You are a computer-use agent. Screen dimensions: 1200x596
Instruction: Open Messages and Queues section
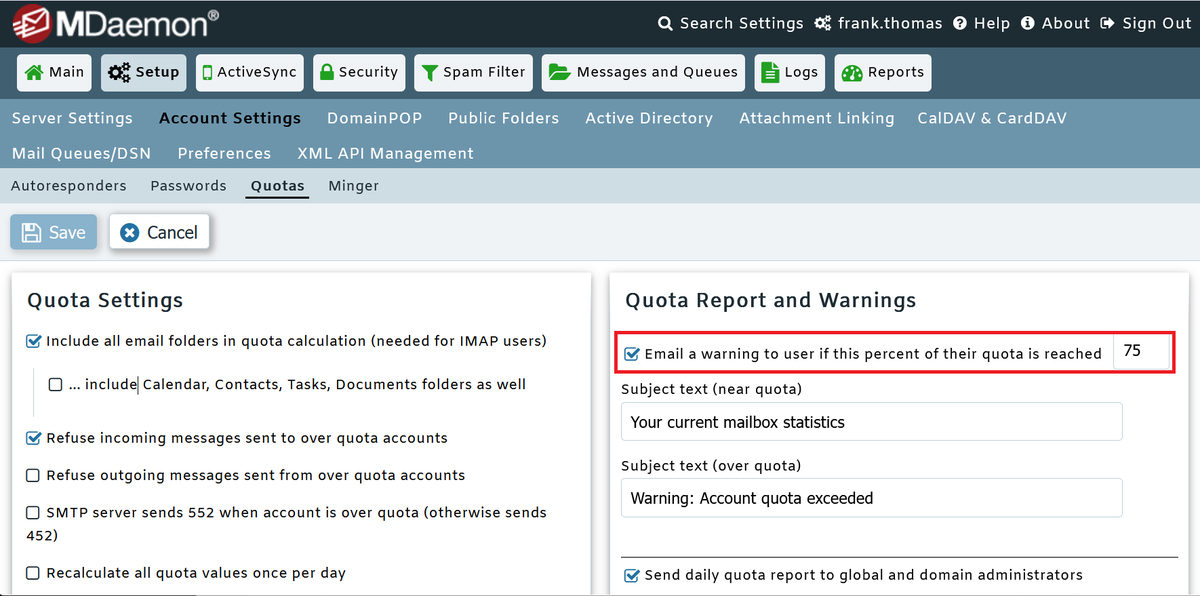[x=644, y=72]
